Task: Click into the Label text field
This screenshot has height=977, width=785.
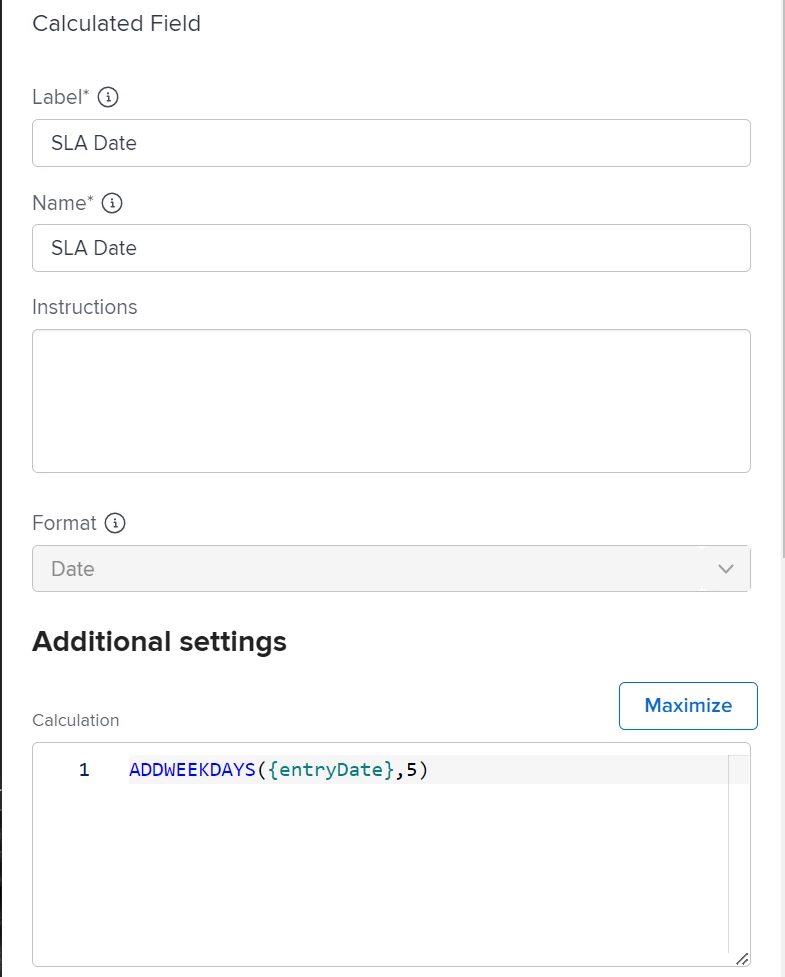Action: (390, 143)
